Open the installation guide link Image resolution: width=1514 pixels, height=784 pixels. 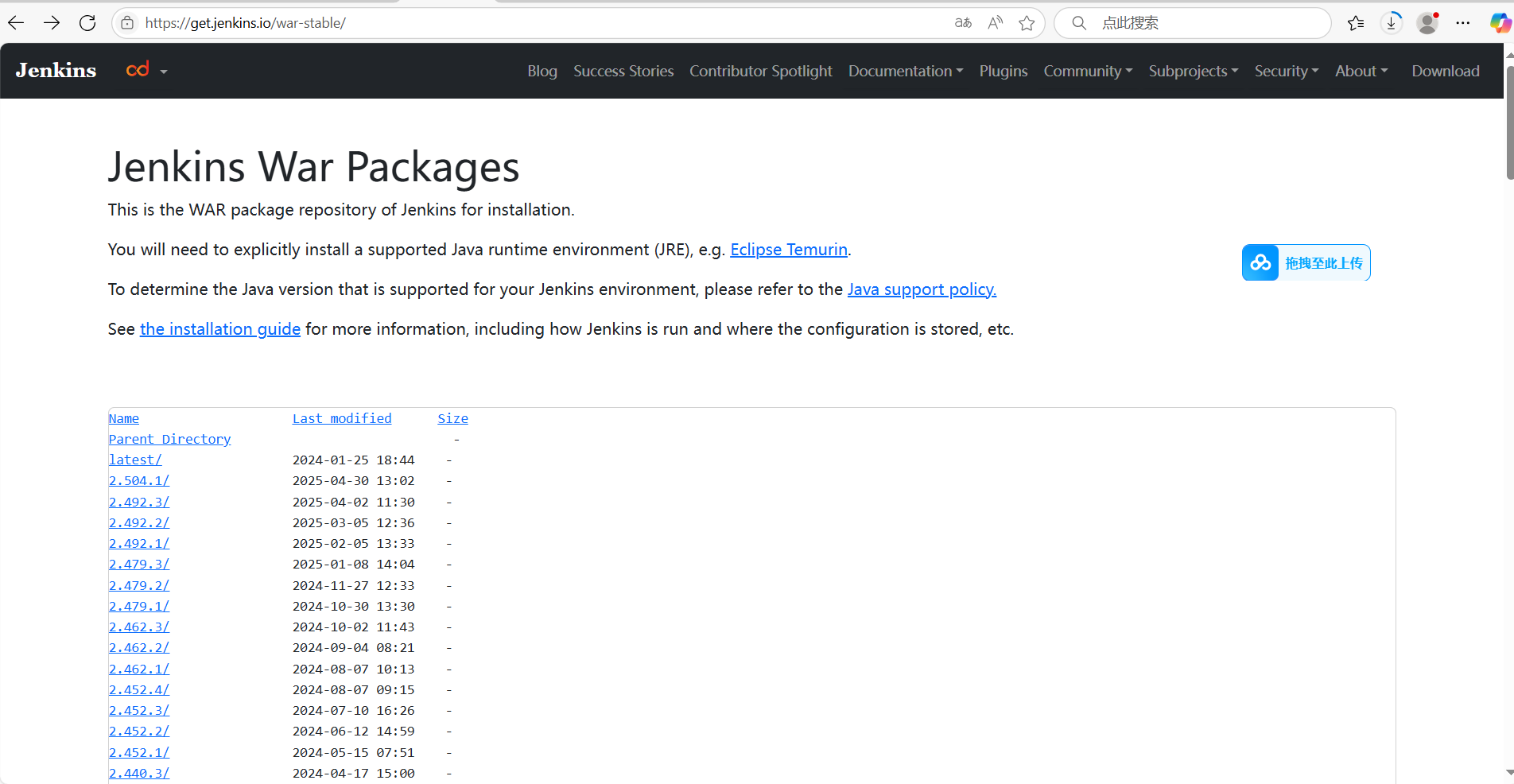point(220,329)
